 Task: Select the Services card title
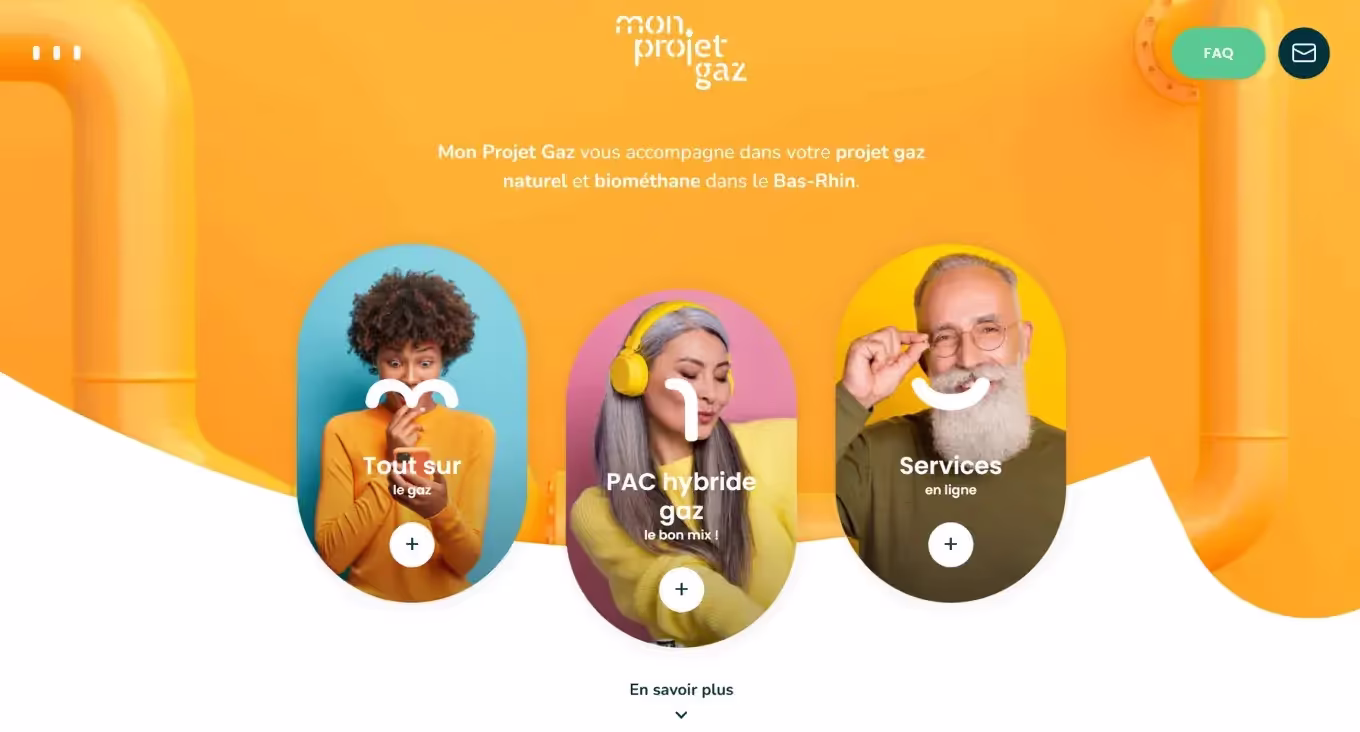950,465
